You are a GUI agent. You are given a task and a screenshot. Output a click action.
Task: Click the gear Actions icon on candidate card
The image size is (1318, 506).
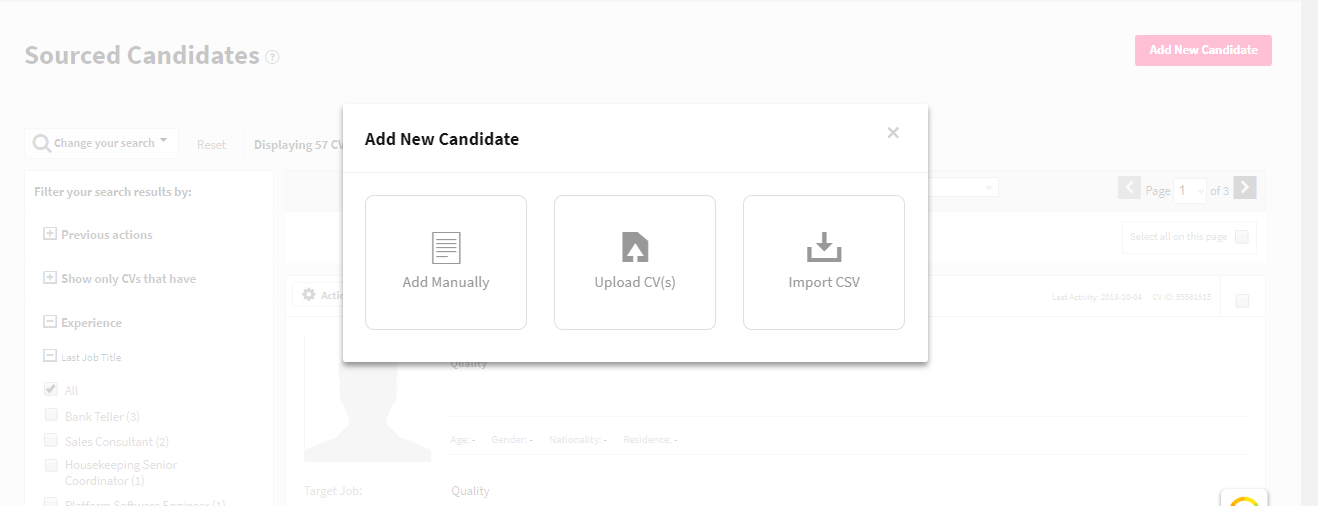[309, 295]
